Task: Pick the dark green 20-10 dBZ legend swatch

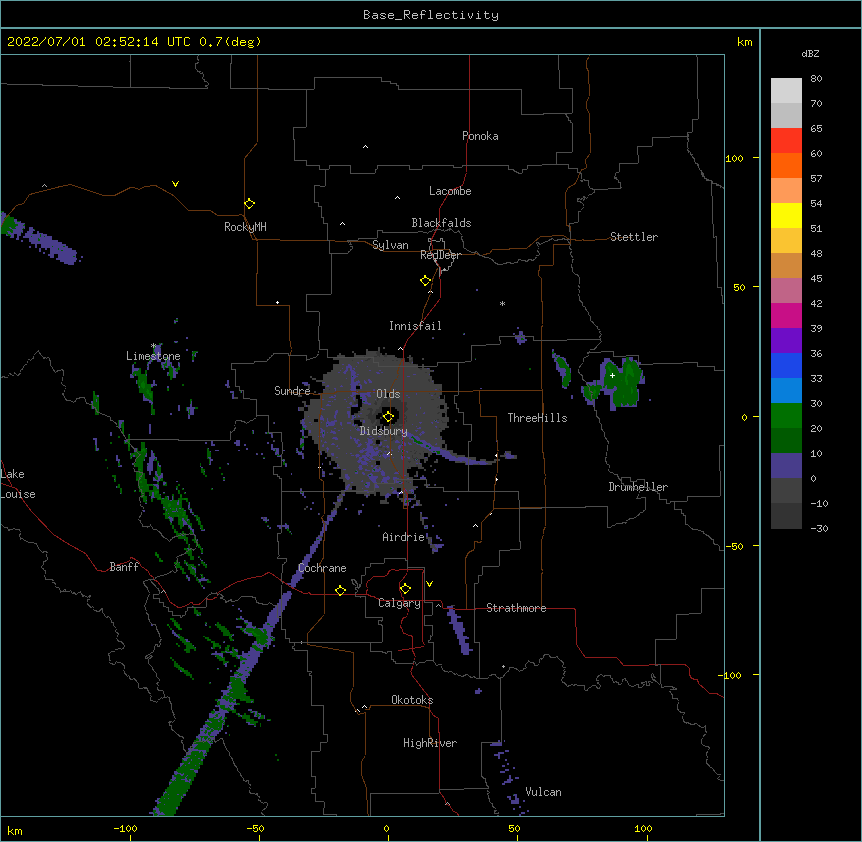Action: [786, 440]
